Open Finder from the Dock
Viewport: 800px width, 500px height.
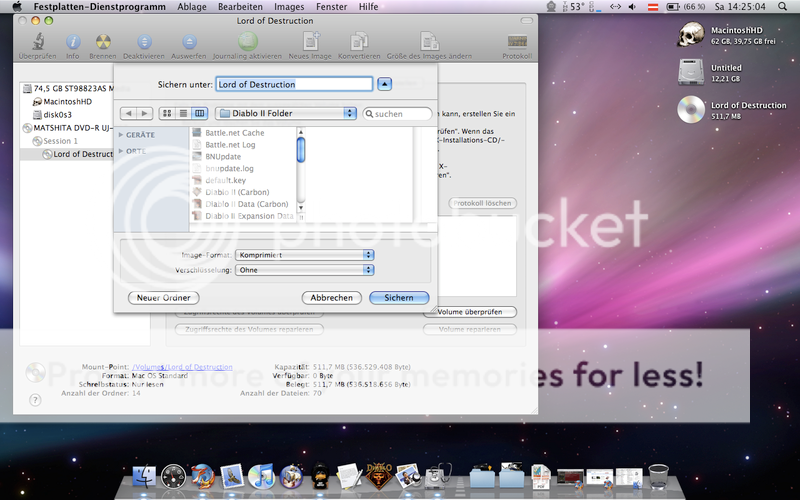click(x=146, y=476)
